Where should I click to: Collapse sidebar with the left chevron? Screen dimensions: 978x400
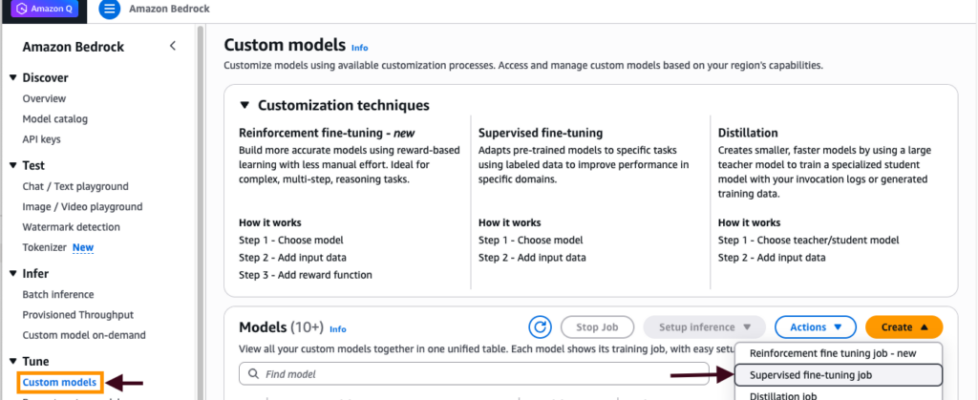tap(172, 46)
